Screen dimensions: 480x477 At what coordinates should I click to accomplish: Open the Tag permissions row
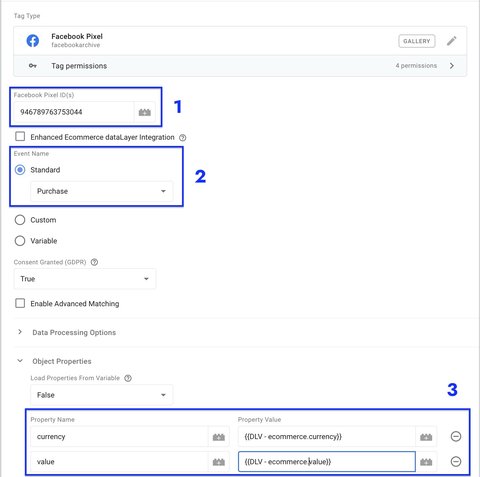click(240, 66)
